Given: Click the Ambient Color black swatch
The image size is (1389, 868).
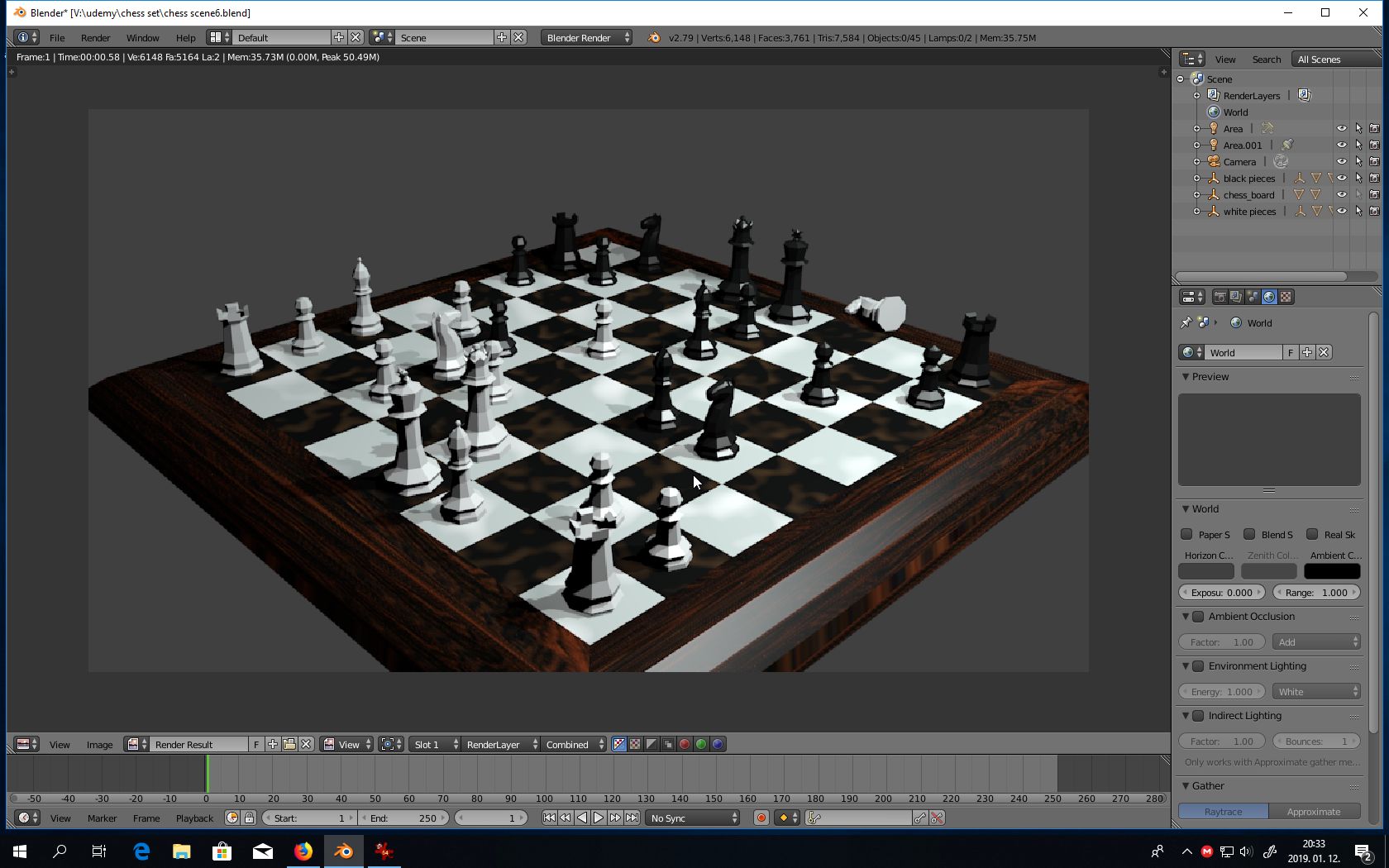Looking at the screenshot, I should (1332, 571).
